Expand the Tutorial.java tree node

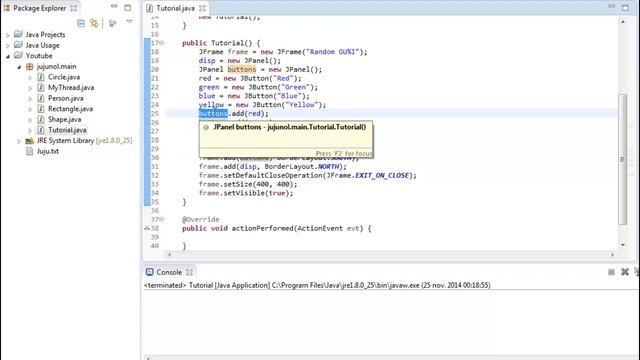pyautogui.click(x=30, y=131)
